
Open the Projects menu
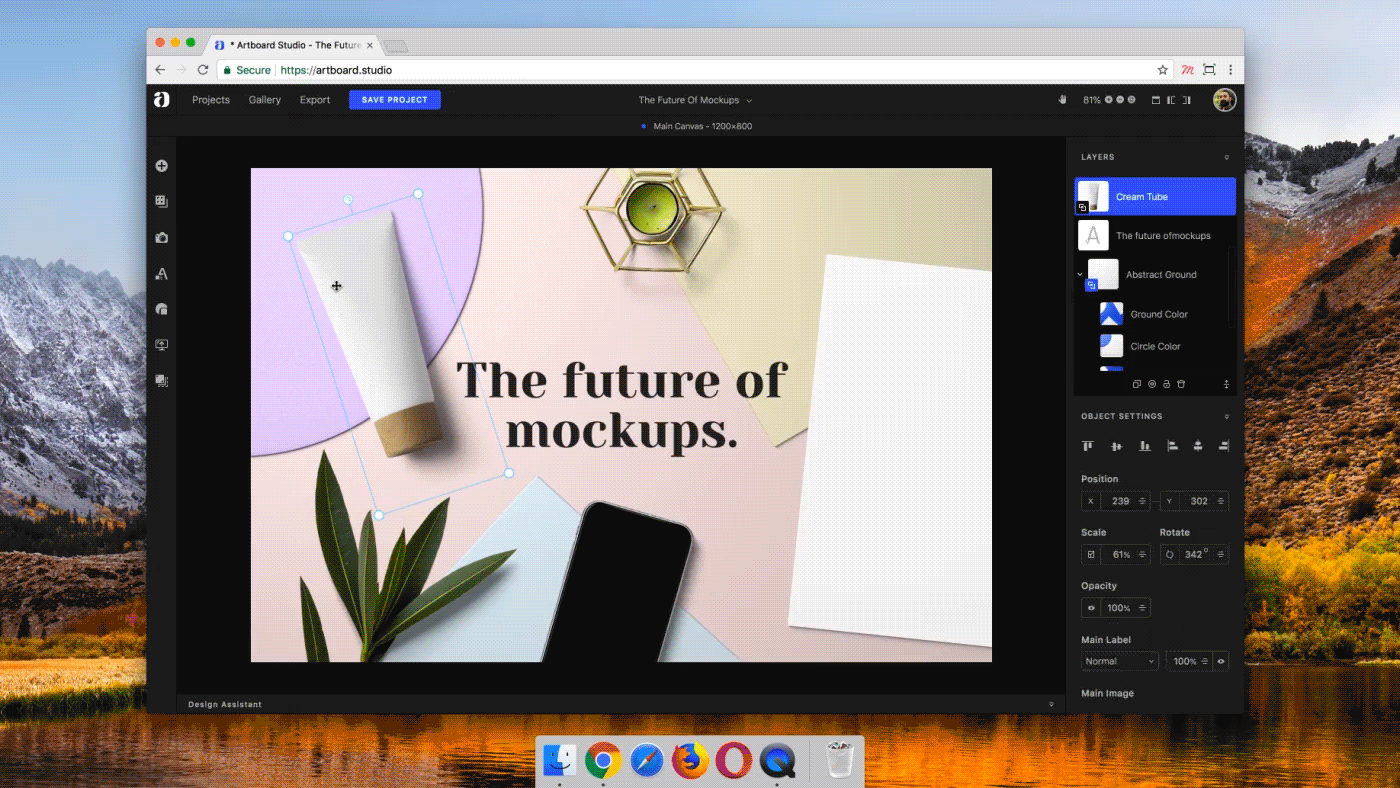coord(211,100)
